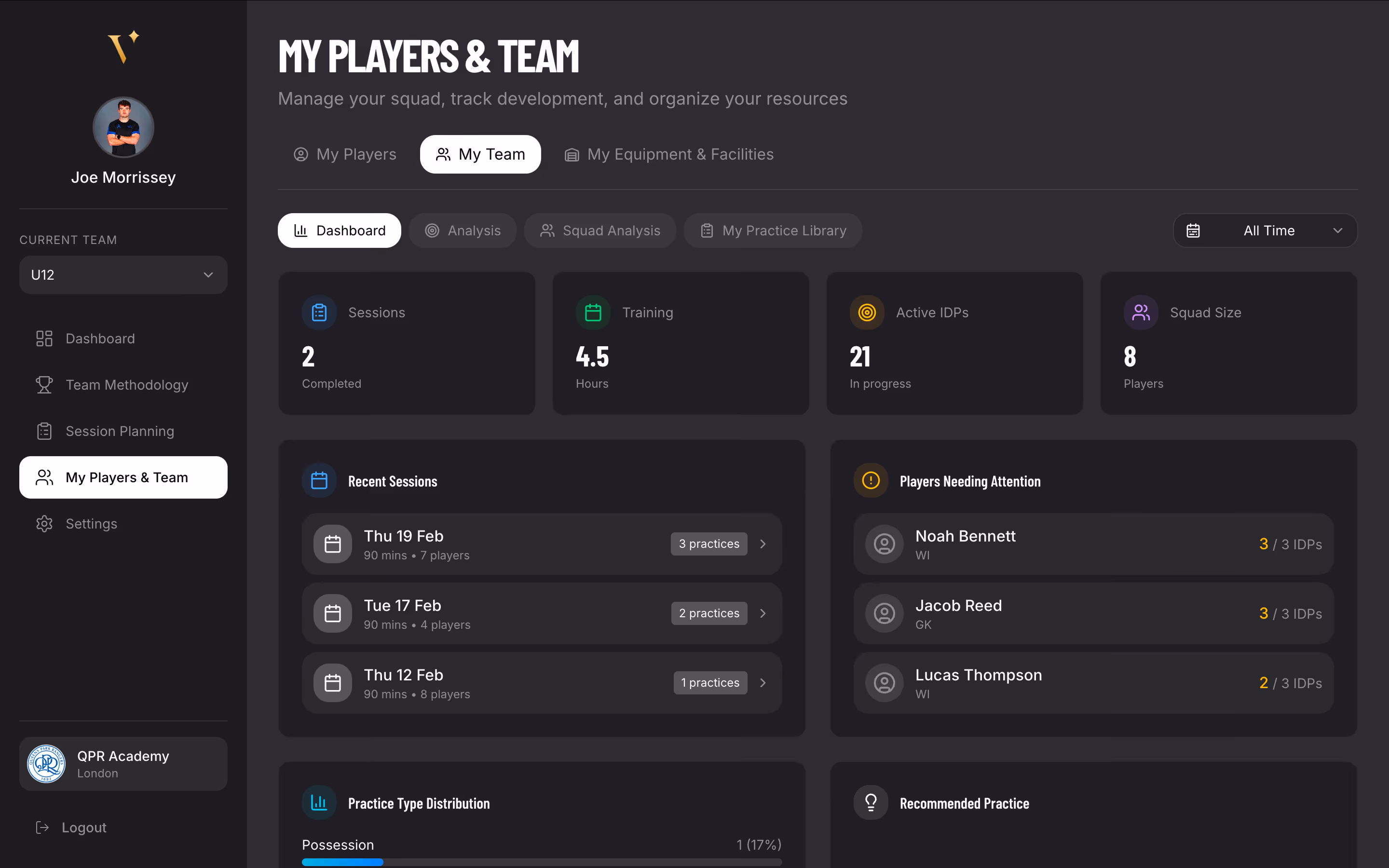Click the Practice Type Distribution chart icon
1389x868 pixels.
[319, 802]
